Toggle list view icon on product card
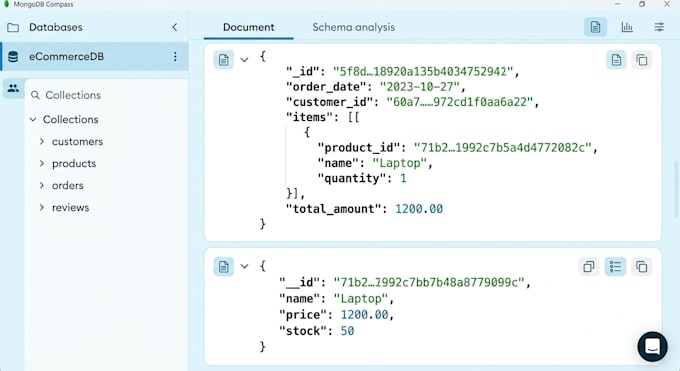 [x=615, y=266]
